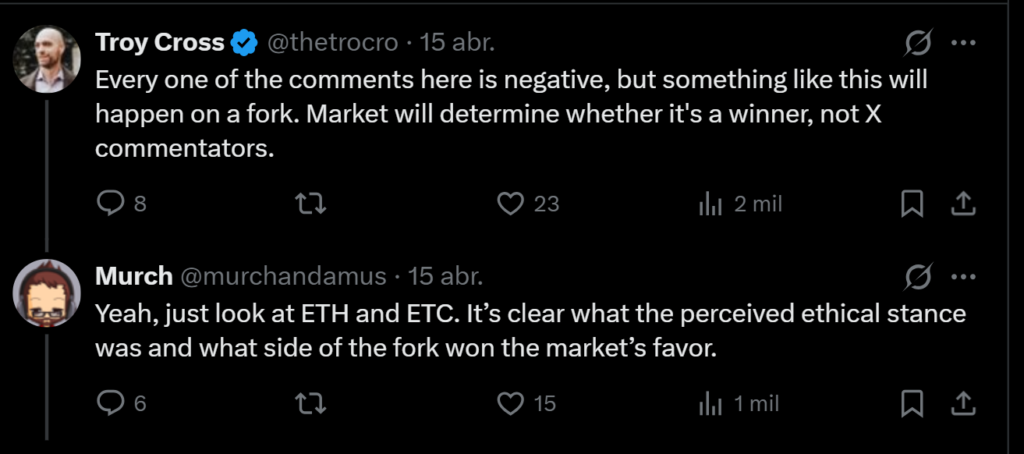Like Murch's post
This screenshot has width=1024, height=454.
point(512,403)
